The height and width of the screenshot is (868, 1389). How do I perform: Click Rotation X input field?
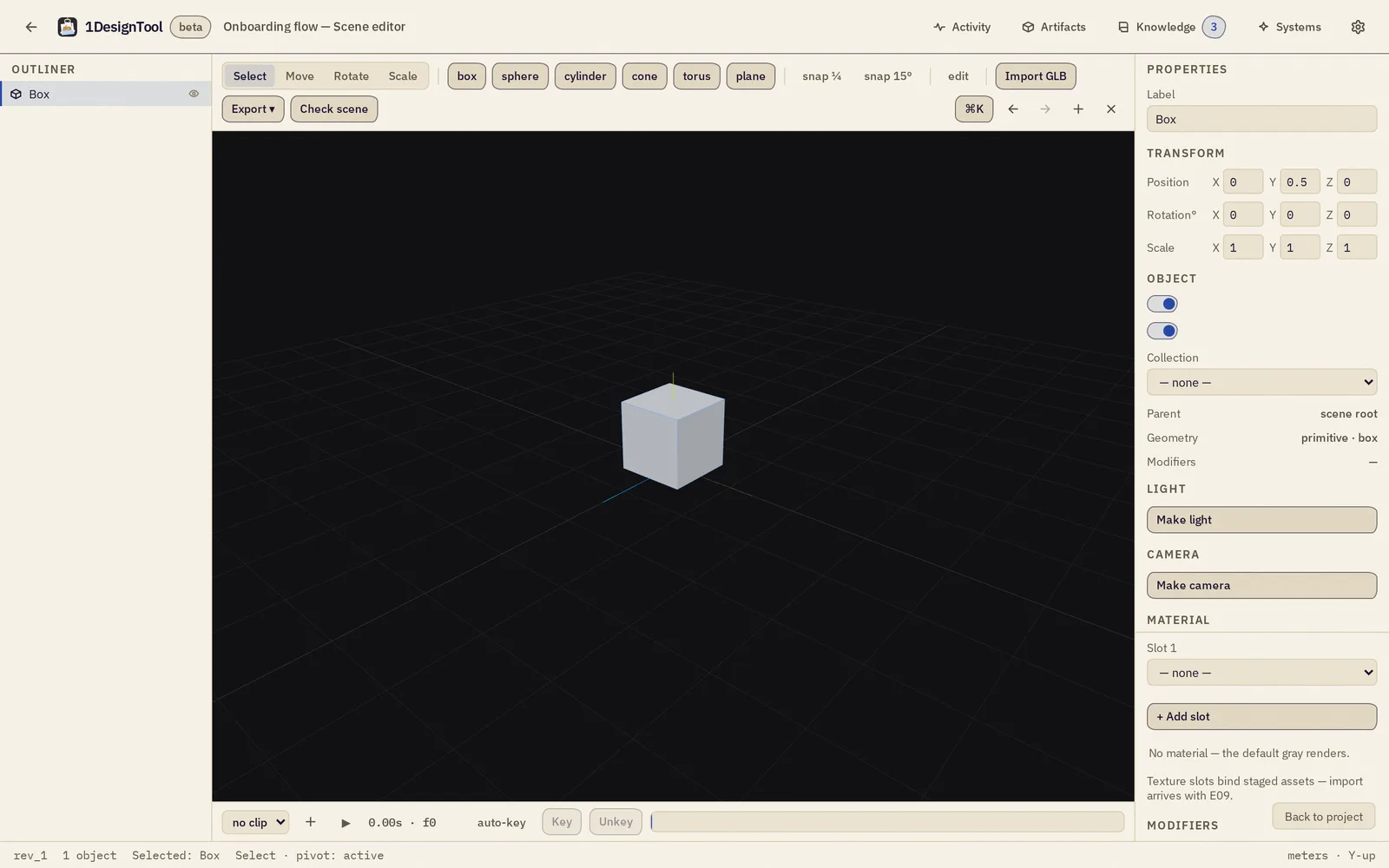click(x=1243, y=214)
